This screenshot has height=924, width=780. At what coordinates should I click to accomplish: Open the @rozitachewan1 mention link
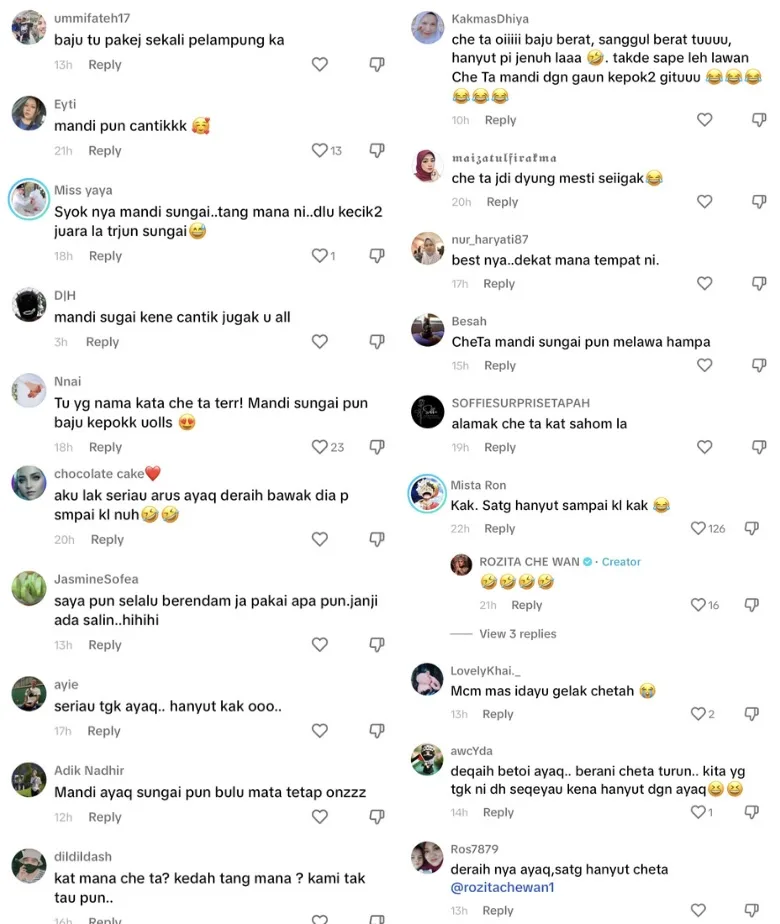[x=502, y=888]
